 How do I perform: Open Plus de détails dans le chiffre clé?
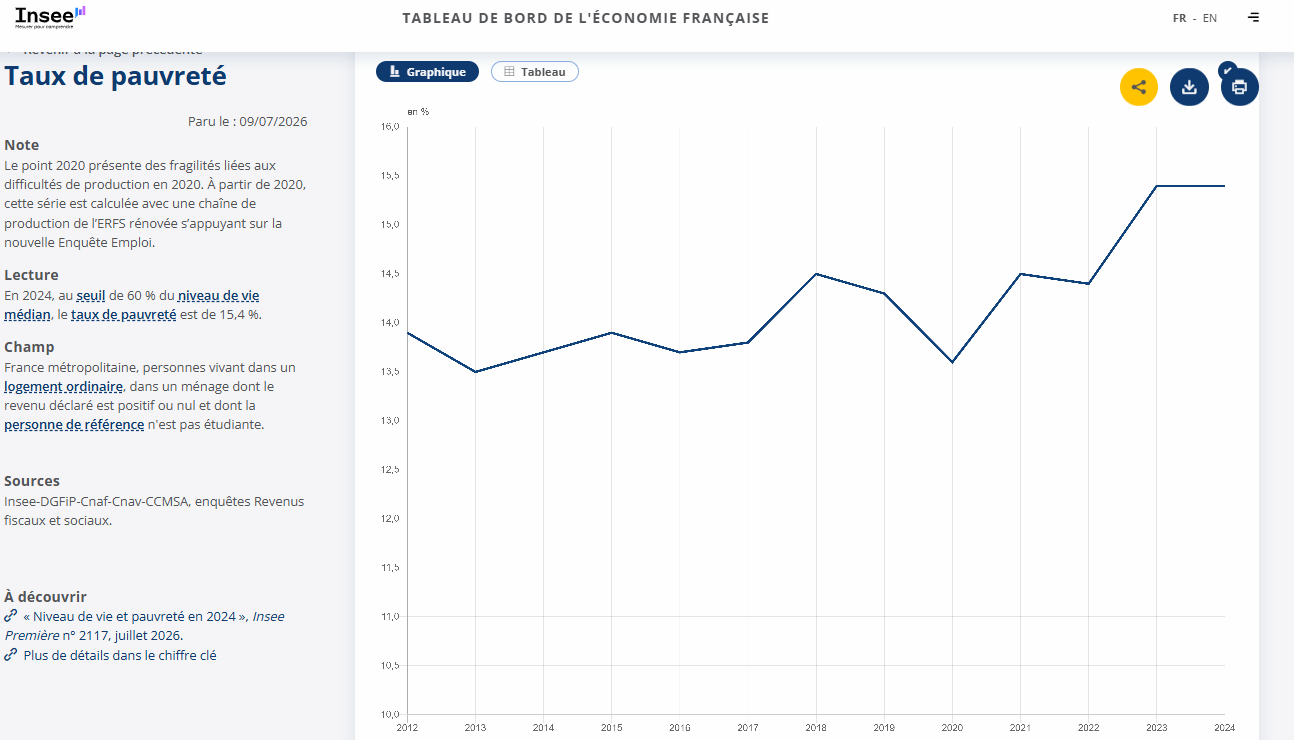120,656
